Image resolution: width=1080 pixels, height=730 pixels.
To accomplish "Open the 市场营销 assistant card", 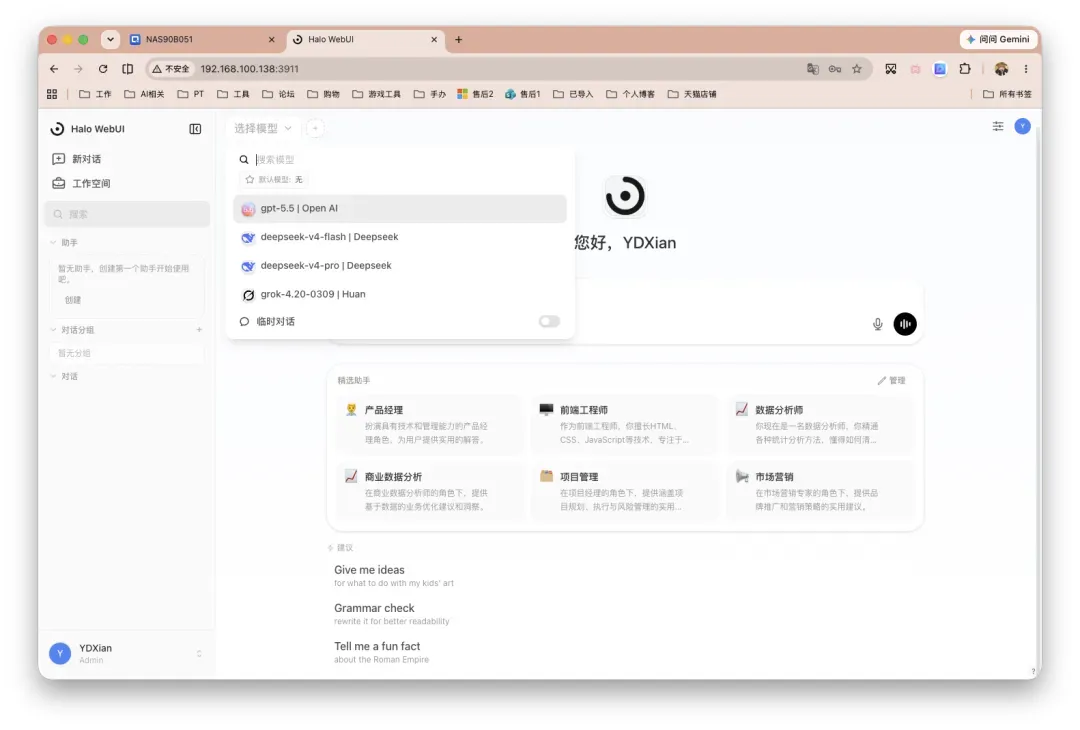I will pyautogui.click(x=820, y=491).
